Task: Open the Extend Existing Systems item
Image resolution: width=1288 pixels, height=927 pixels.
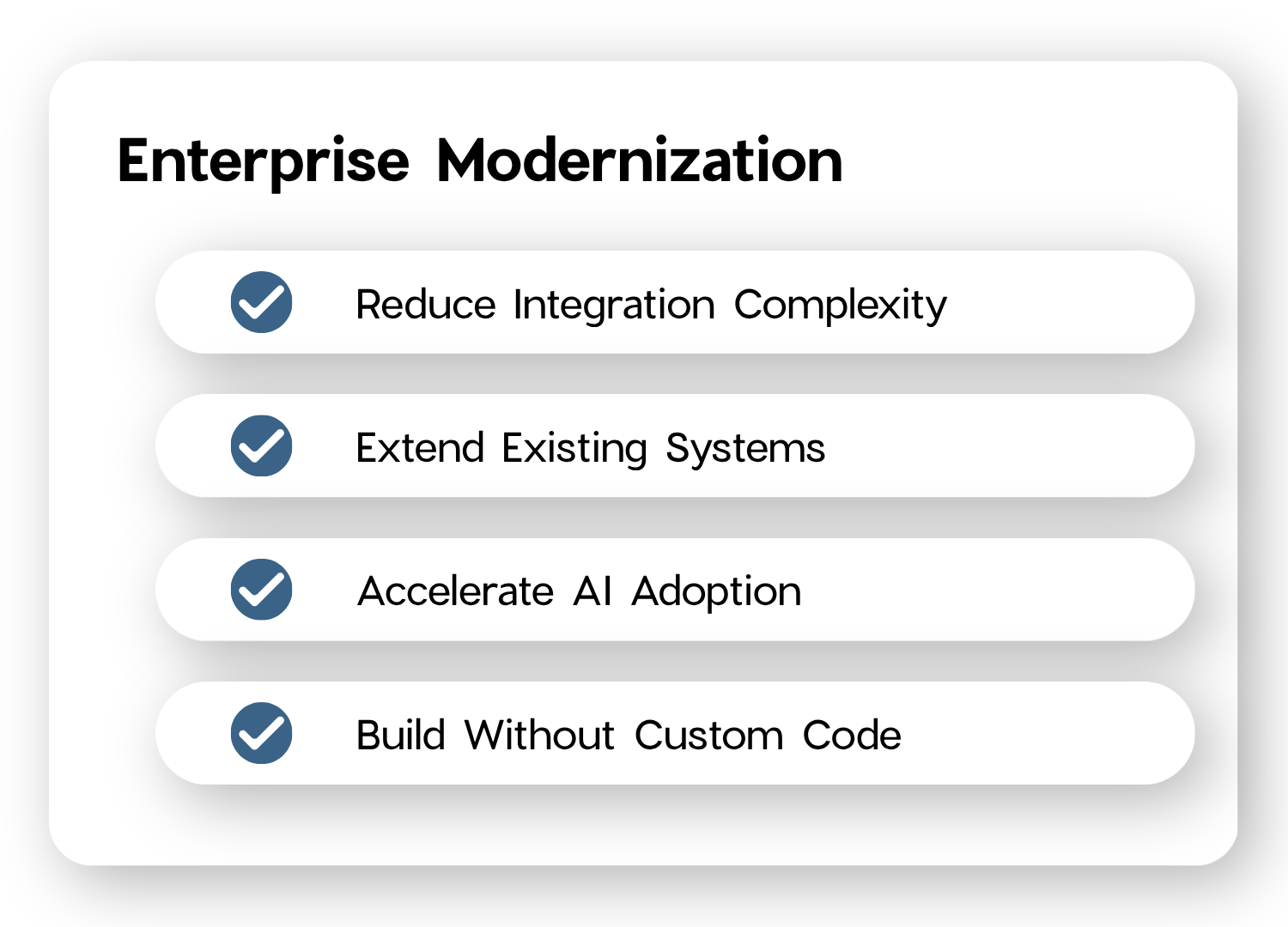Action: pyautogui.click(x=591, y=449)
